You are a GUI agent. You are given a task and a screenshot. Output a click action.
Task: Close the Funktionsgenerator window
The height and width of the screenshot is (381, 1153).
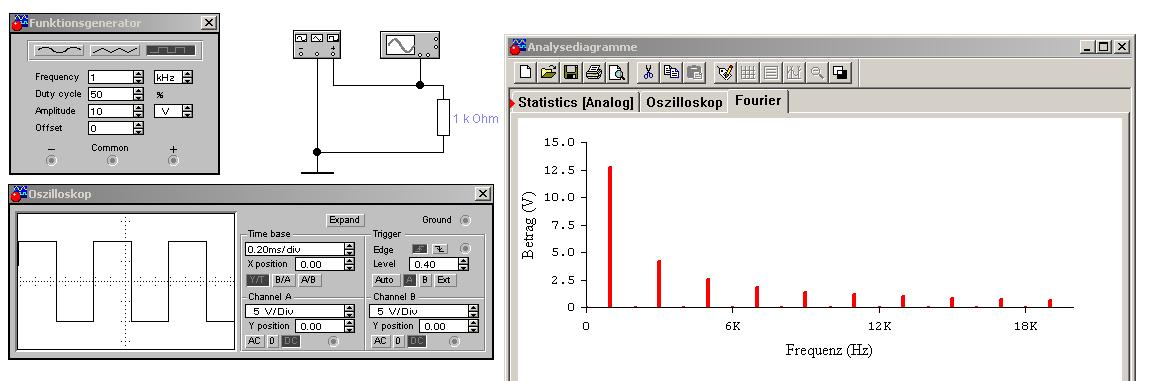tap(209, 23)
